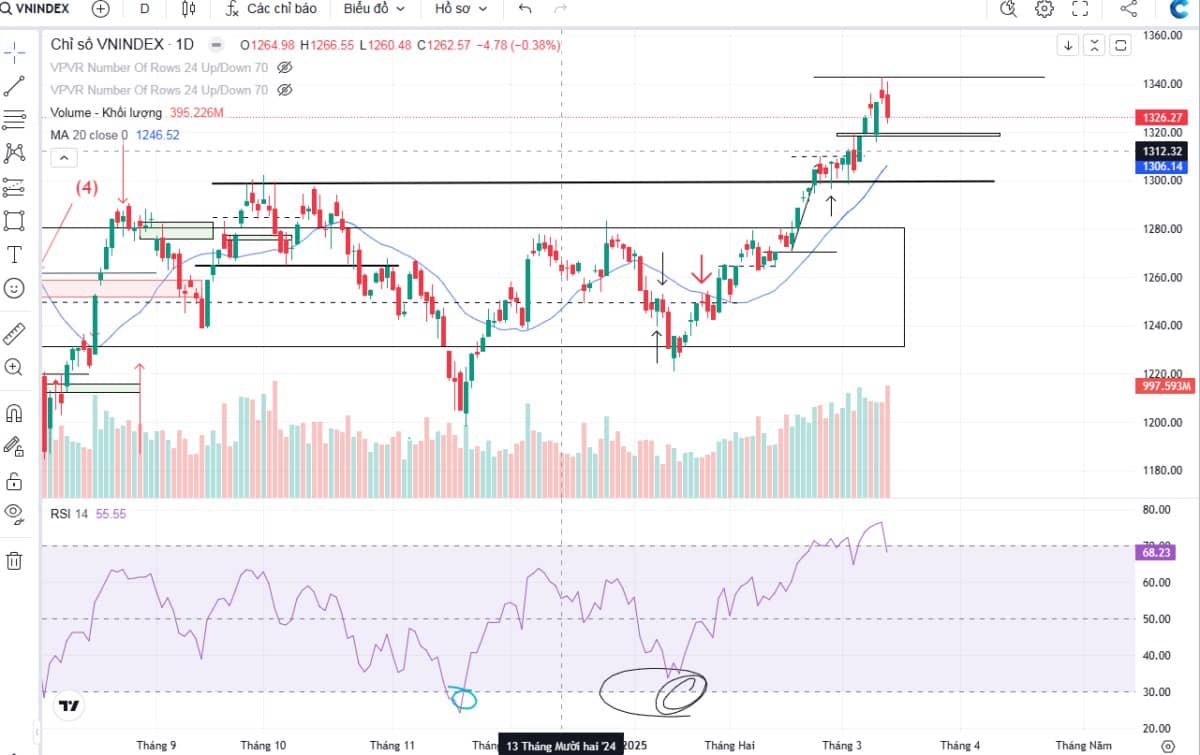Select MA 20 close indicator legend
Viewport: 1200px width, 755px height.
(x=89, y=135)
